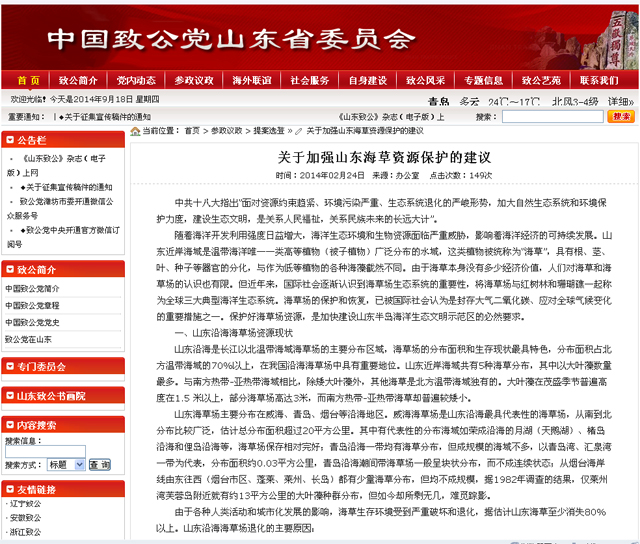Screen dimensions: 640x544
Task: Click the site banner title 中国致公党山东省委员会
Action: (x=231, y=40)
